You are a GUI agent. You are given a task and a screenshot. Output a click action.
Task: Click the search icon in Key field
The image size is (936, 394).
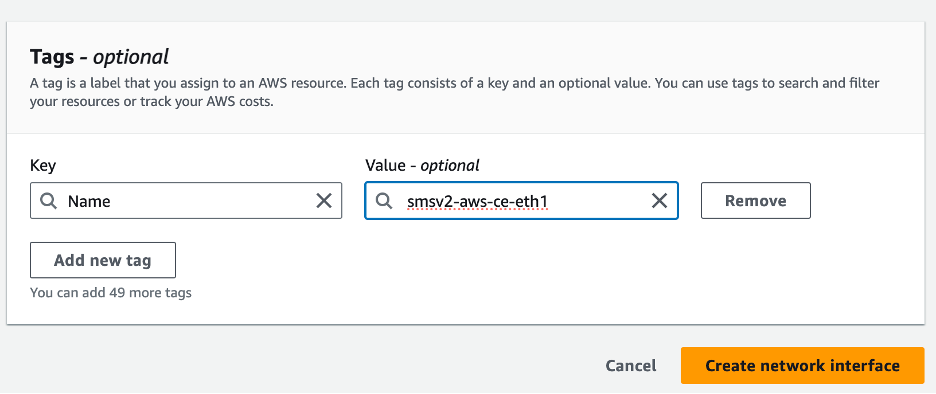point(48,201)
